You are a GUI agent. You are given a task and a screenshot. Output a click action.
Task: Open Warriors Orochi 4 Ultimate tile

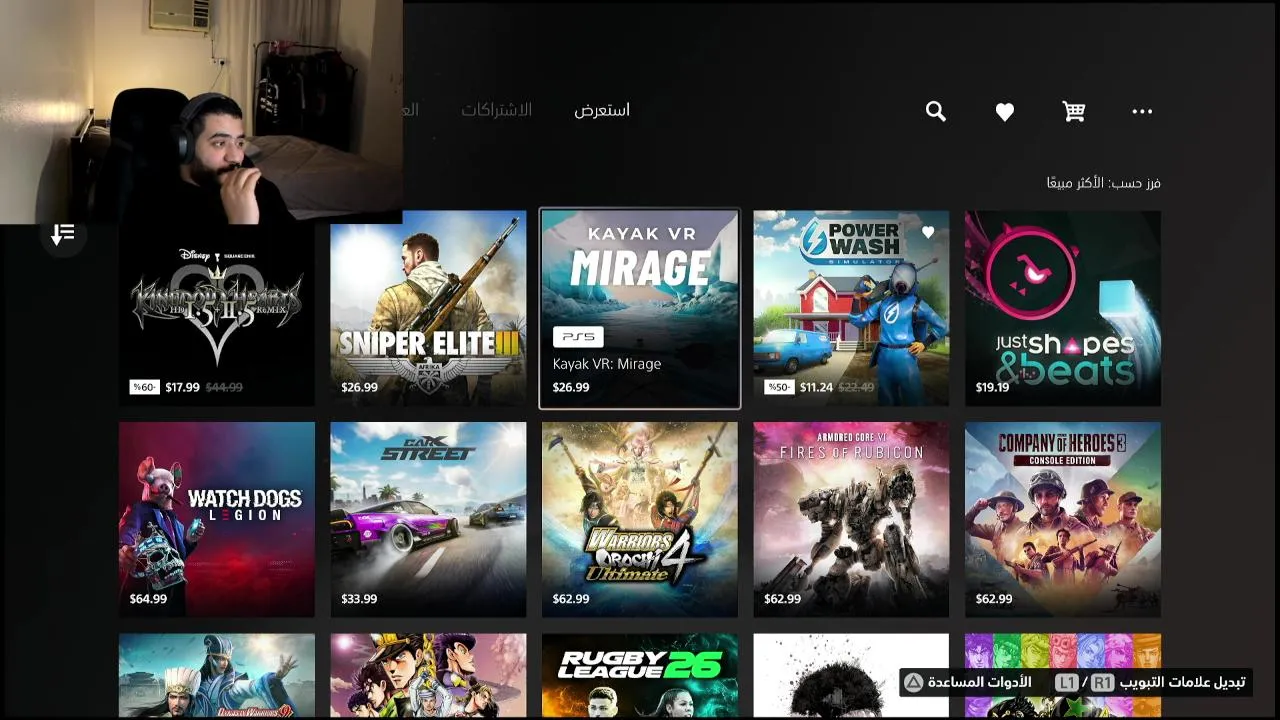coord(640,519)
